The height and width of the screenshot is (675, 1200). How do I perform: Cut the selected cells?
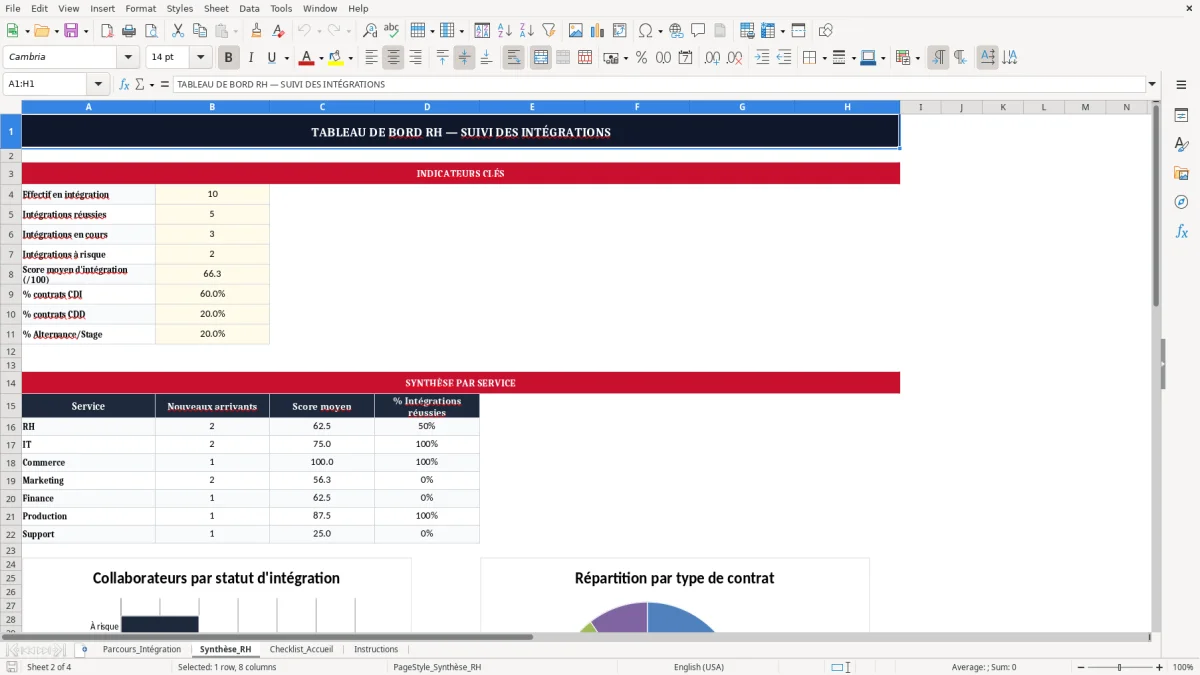click(177, 31)
